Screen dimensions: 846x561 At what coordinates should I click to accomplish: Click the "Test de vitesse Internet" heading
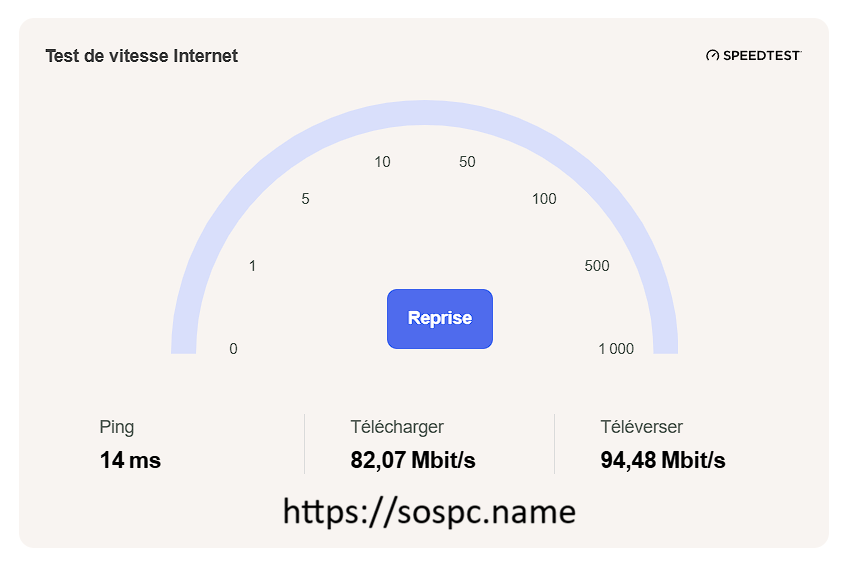[141, 56]
